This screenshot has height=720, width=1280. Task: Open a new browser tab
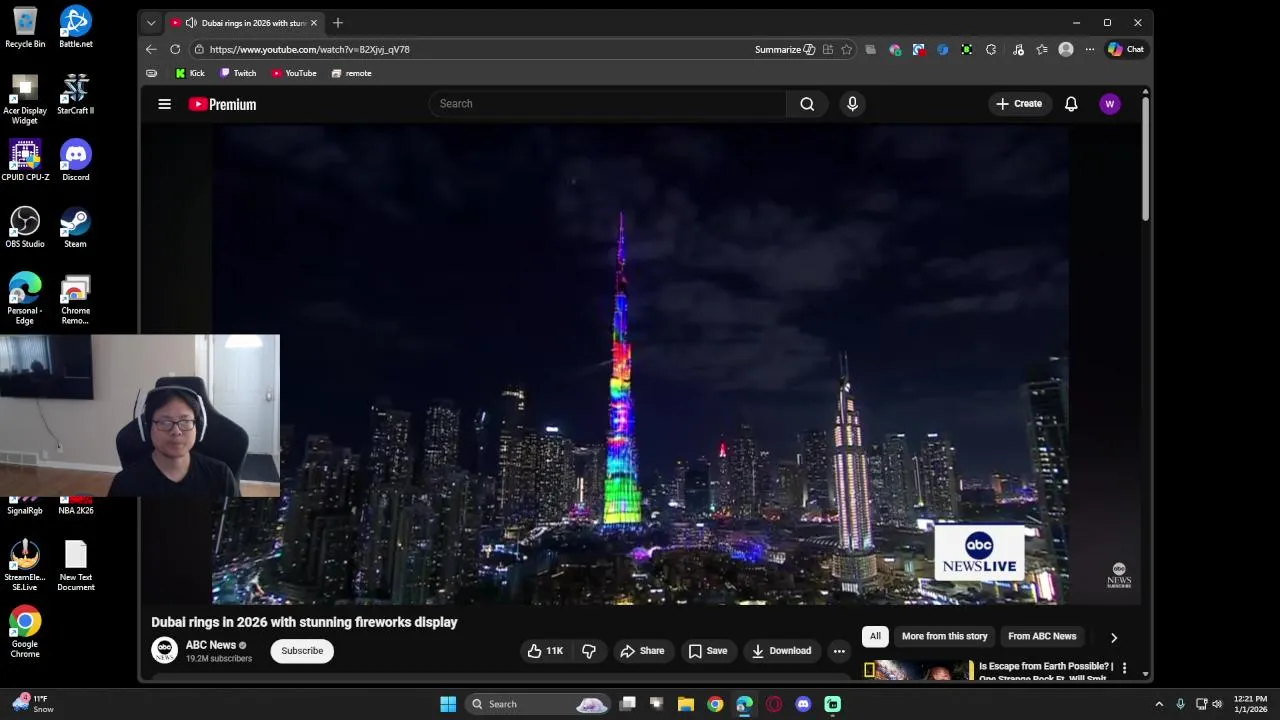pos(338,22)
